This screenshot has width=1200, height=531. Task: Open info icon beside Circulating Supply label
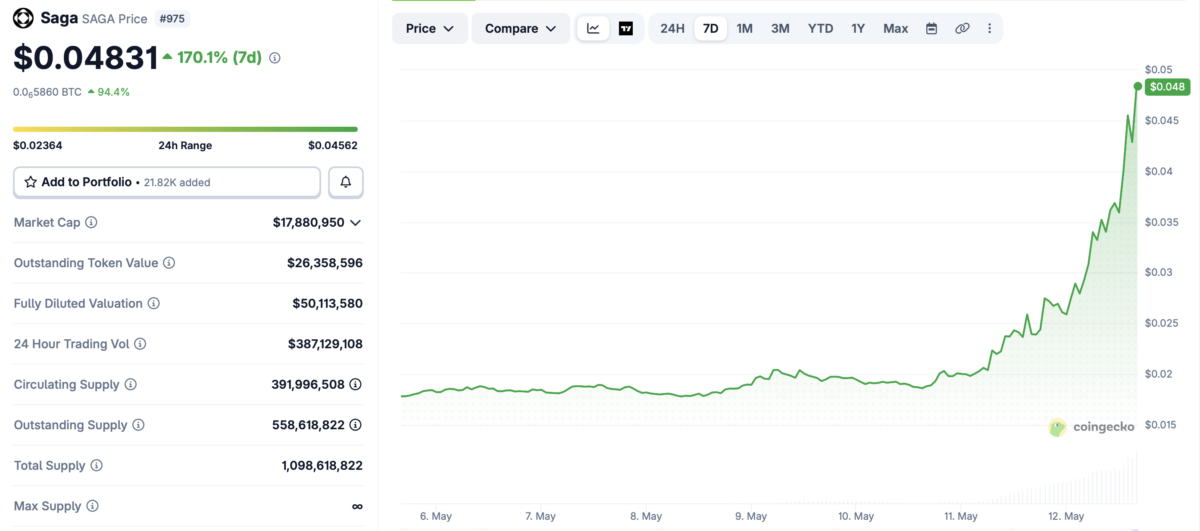130,384
